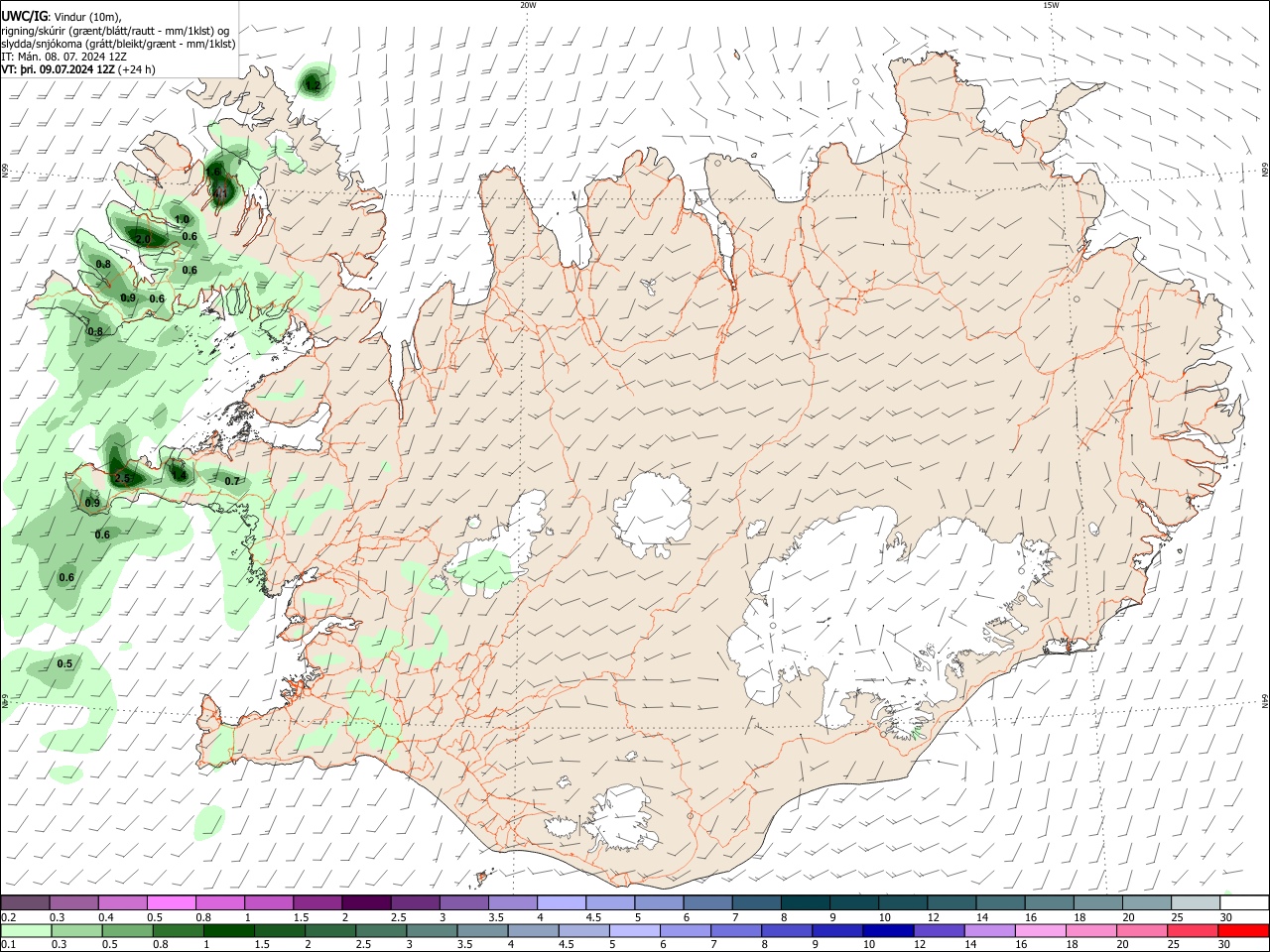The height and width of the screenshot is (952, 1270).
Task: Click the 0.7 precipitation value label
Action: pos(232,481)
